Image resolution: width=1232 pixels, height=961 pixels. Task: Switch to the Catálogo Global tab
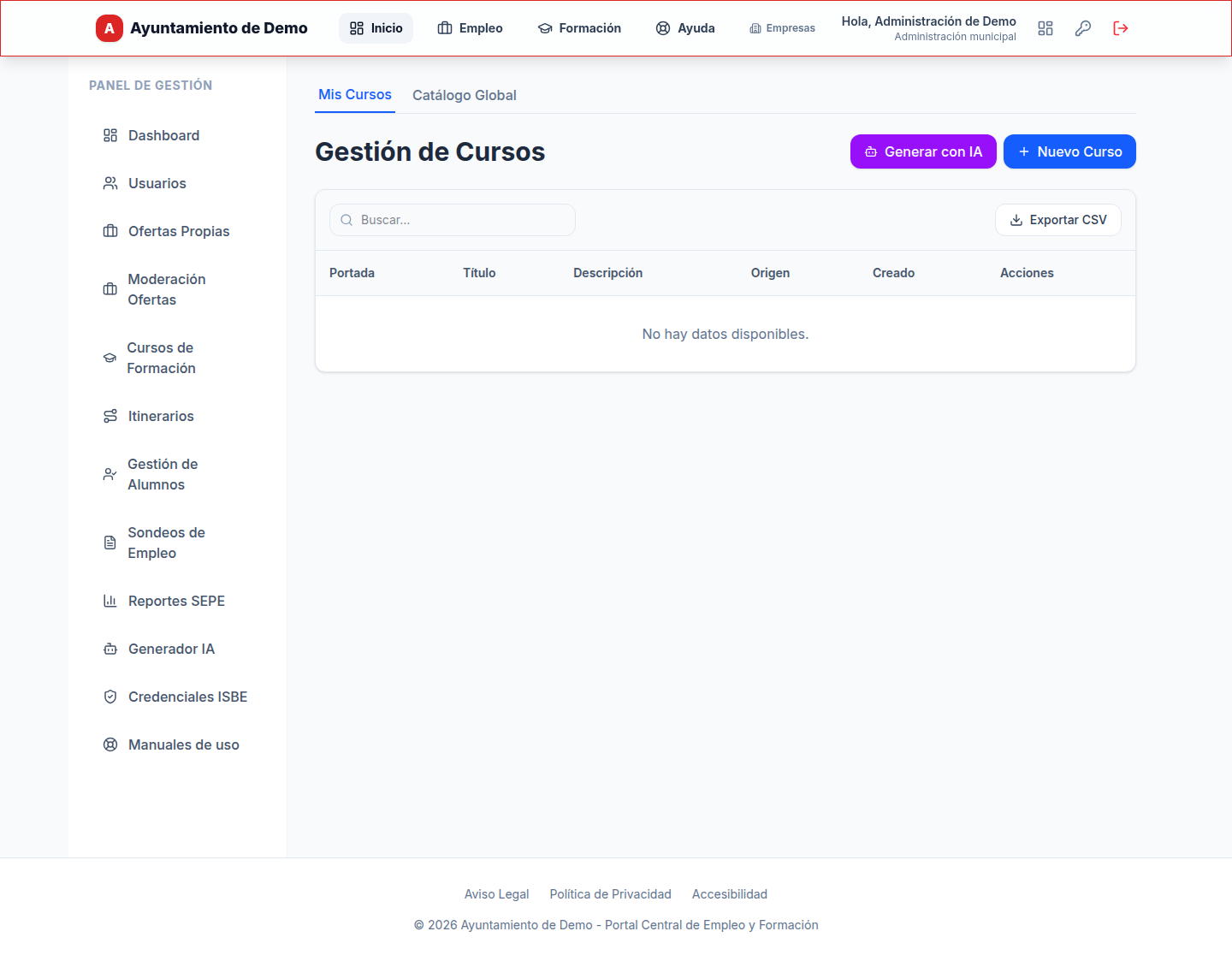tap(465, 95)
